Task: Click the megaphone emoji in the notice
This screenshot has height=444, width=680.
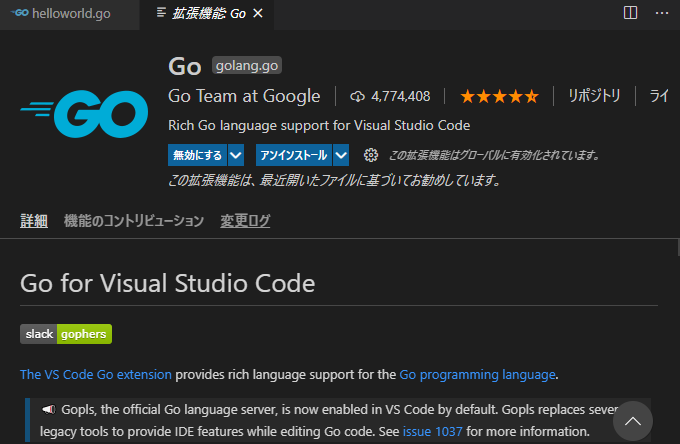Action: point(49,409)
